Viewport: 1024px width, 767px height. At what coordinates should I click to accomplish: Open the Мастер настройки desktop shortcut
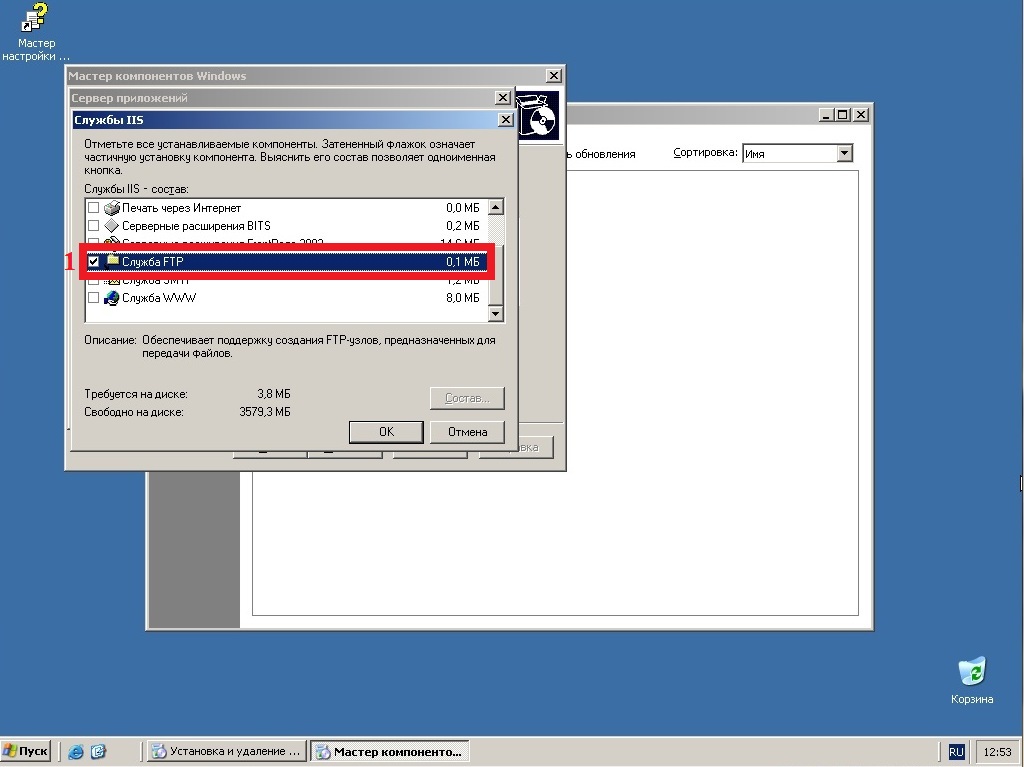(36, 31)
